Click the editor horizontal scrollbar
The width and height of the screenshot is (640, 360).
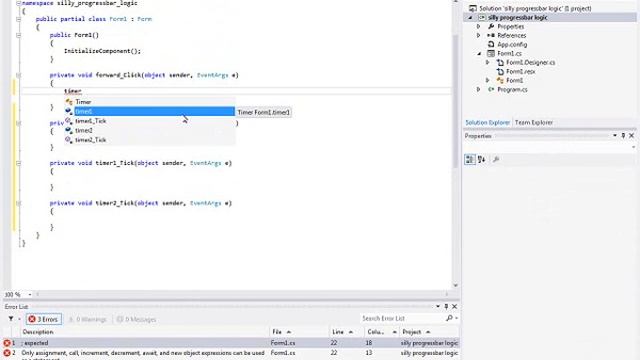point(242,294)
